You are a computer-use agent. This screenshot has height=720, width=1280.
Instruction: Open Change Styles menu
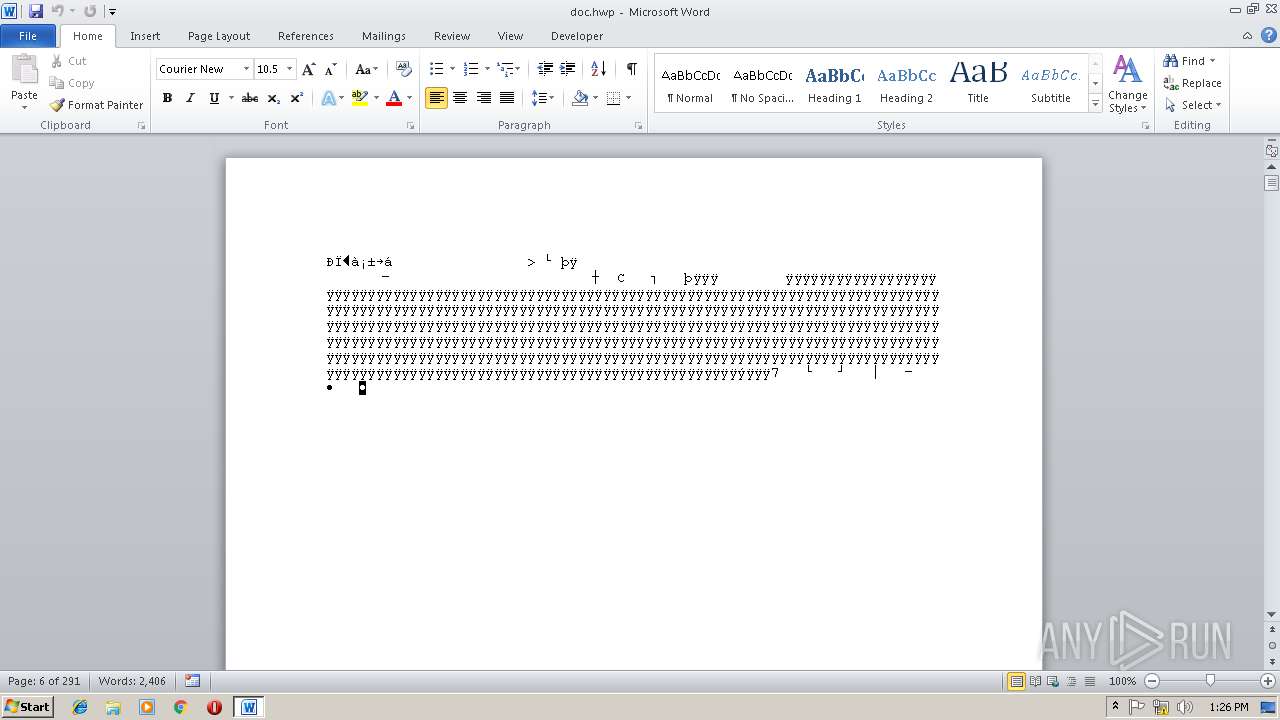click(x=1127, y=84)
